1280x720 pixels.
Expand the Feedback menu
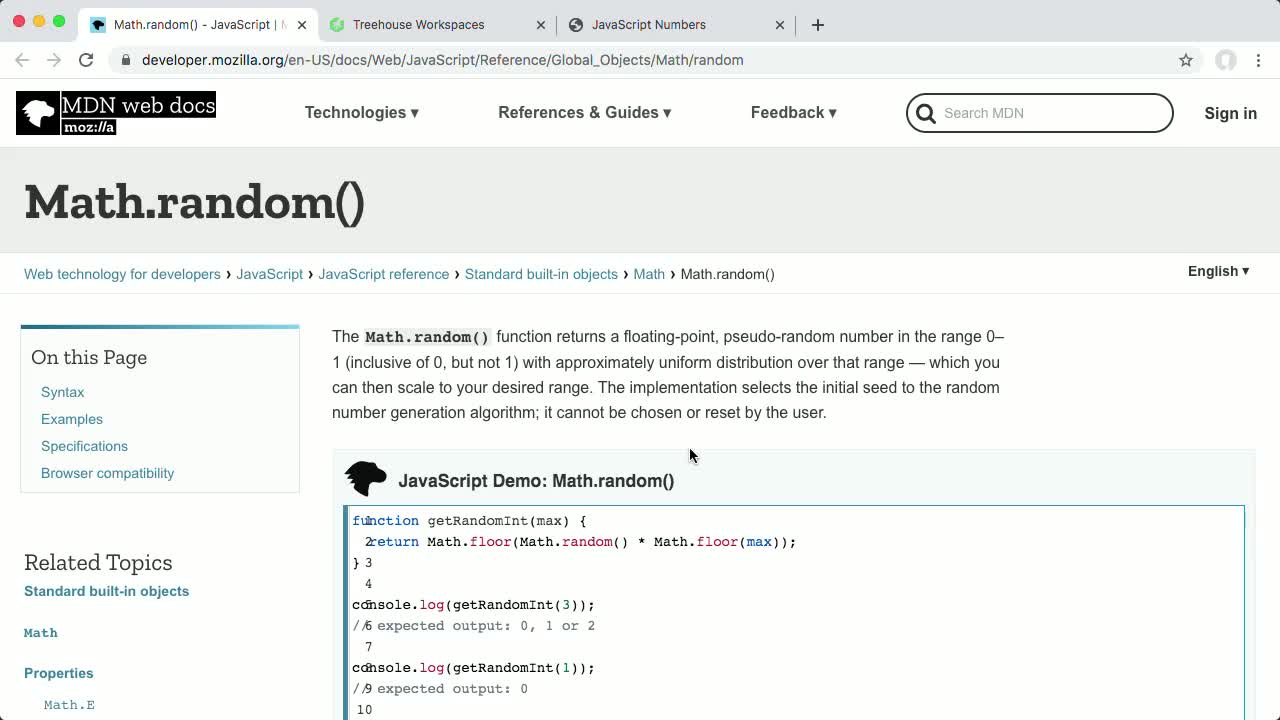pyautogui.click(x=793, y=113)
